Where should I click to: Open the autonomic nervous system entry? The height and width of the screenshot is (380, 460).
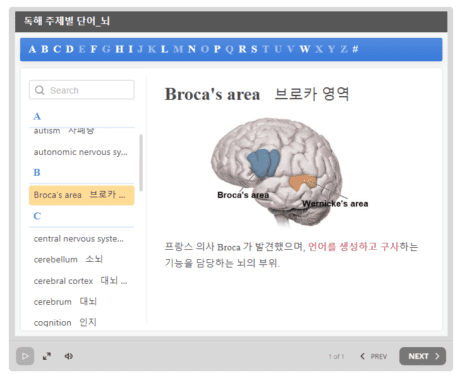coord(82,152)
